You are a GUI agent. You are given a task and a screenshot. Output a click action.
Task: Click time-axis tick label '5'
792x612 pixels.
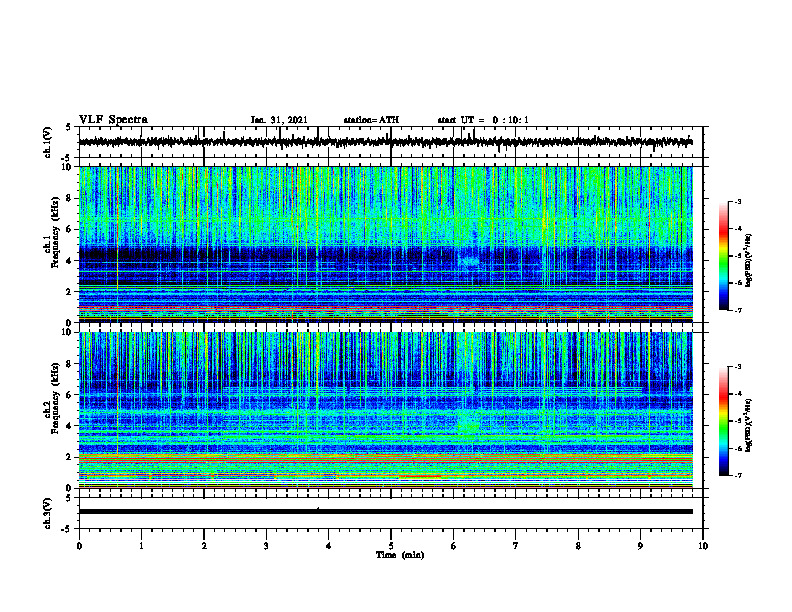click(x=391, y=546)
